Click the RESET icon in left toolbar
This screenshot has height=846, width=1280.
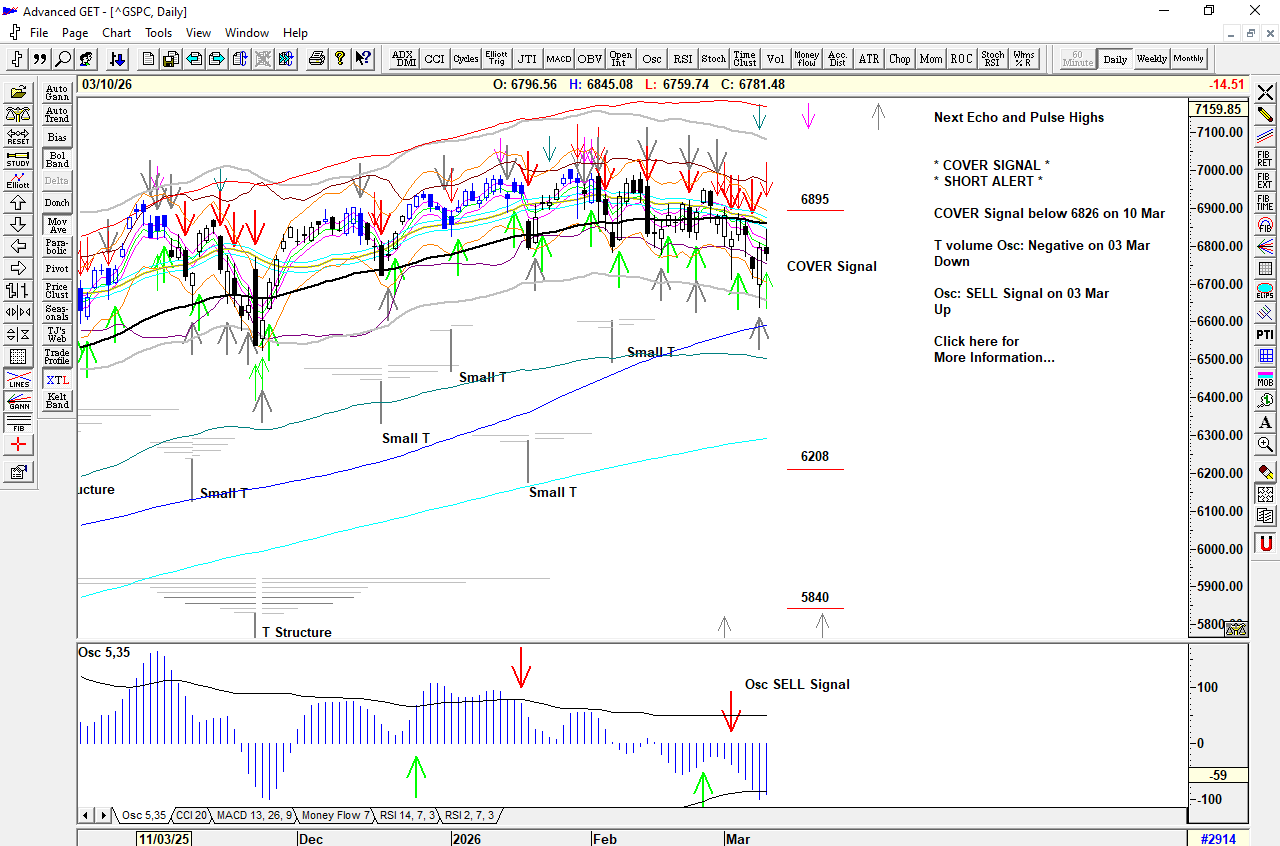[x=18, y=136]
